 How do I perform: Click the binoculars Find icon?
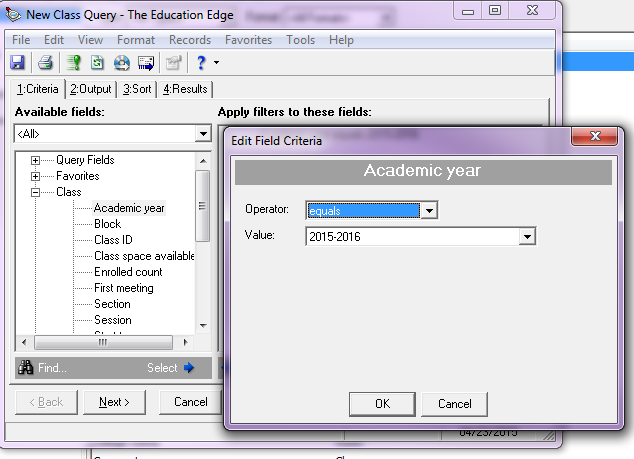26,368
